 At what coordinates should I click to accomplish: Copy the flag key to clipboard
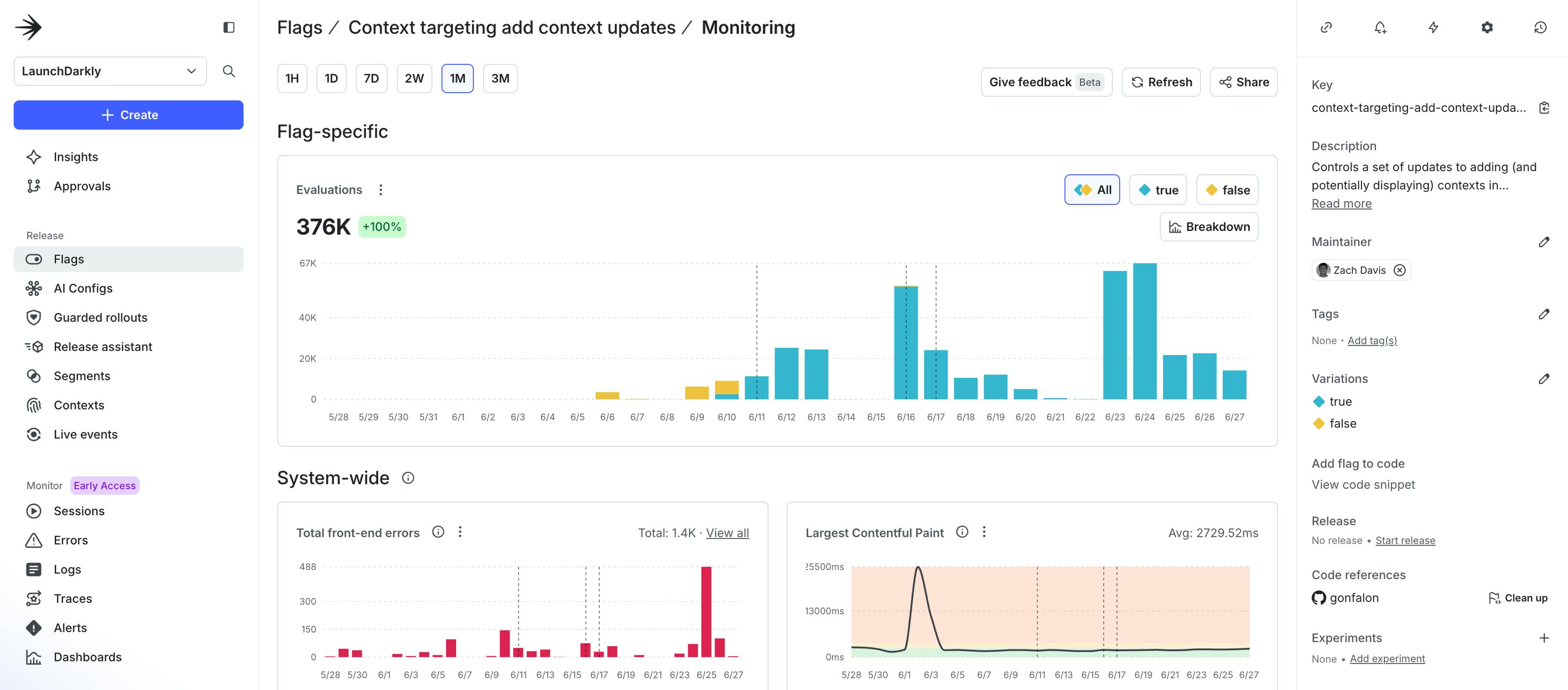pyautogui.click(x=1544, y=108)
